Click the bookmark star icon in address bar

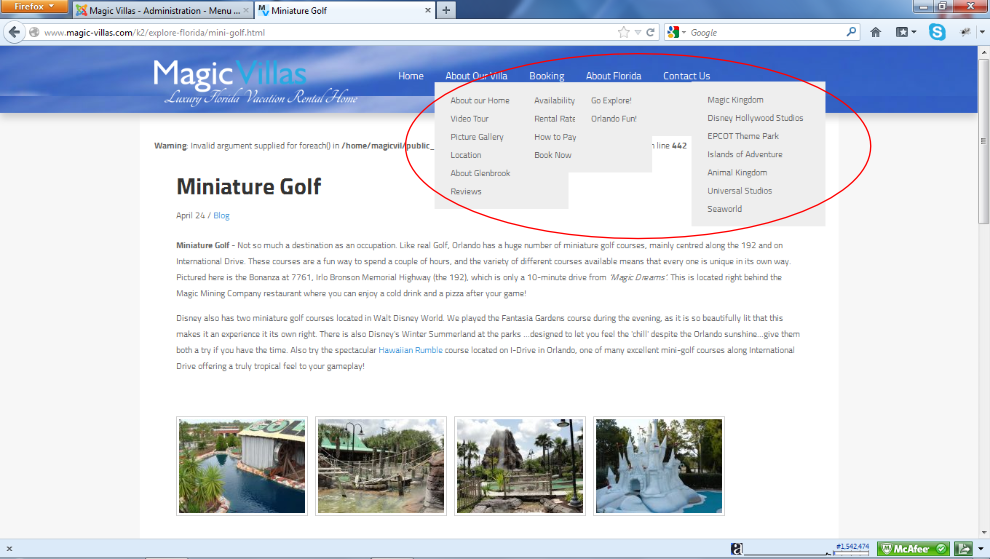click(623, 32)
